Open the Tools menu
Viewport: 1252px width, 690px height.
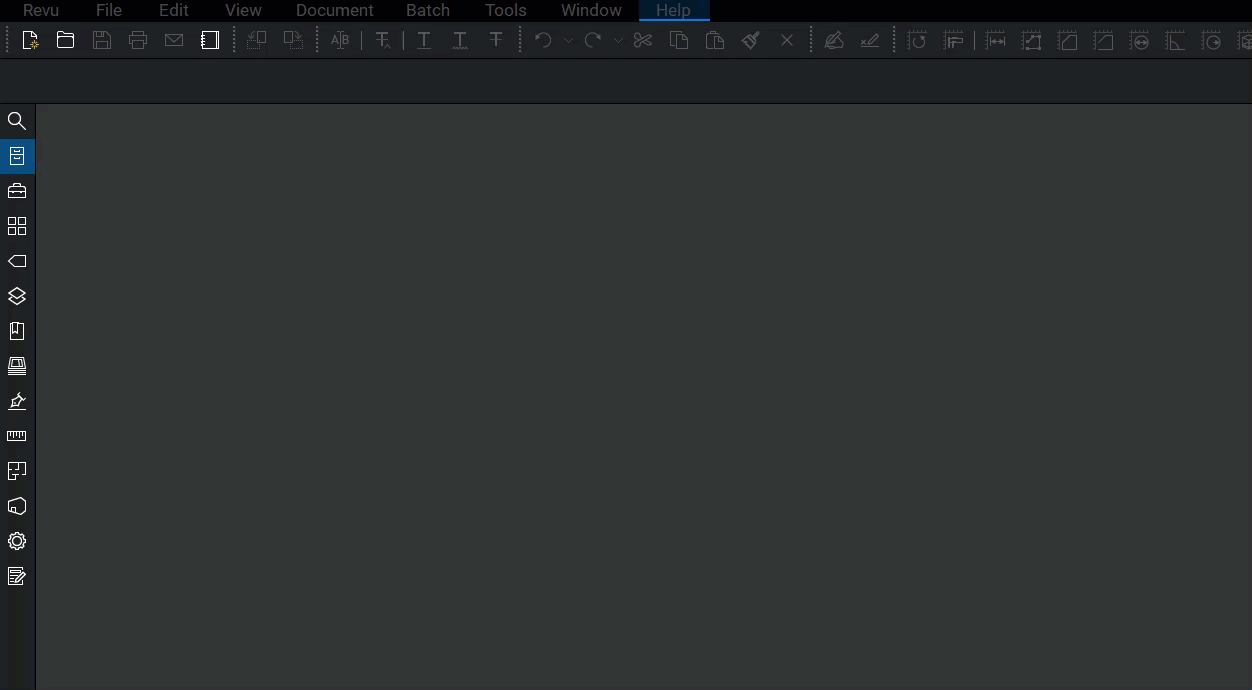click(506, 10)
